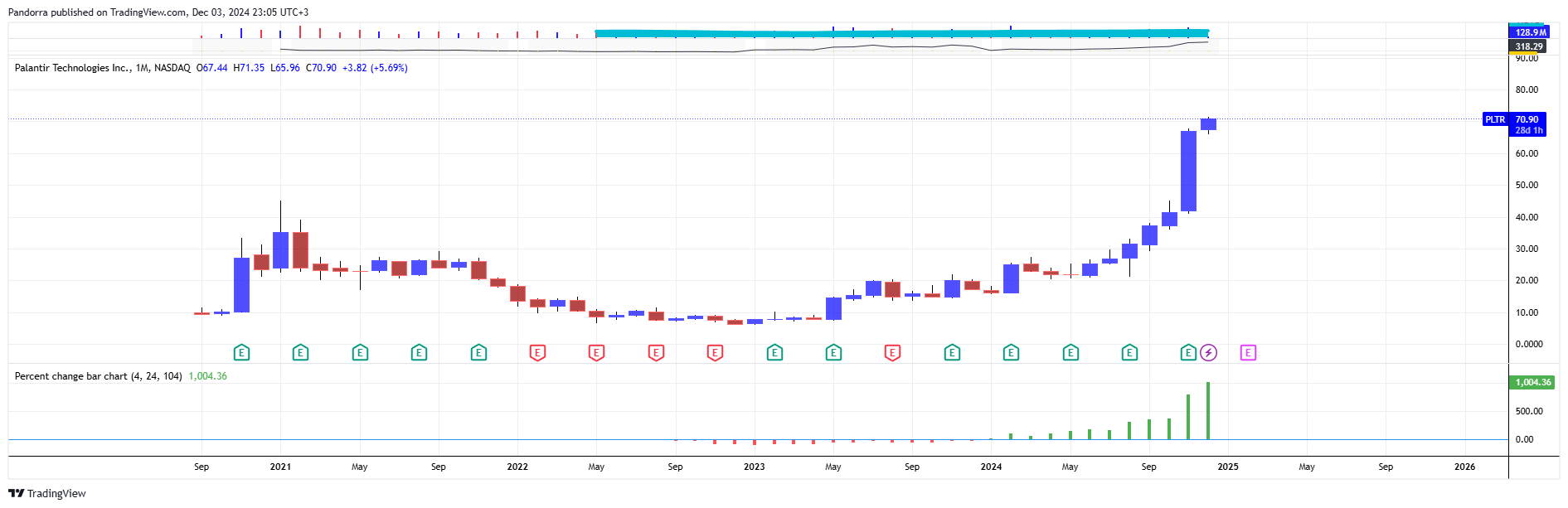The width and height of the screenshot is (1568, 508).
Task: Click the thick cyan line at chart top
Action: pos(901,33)
